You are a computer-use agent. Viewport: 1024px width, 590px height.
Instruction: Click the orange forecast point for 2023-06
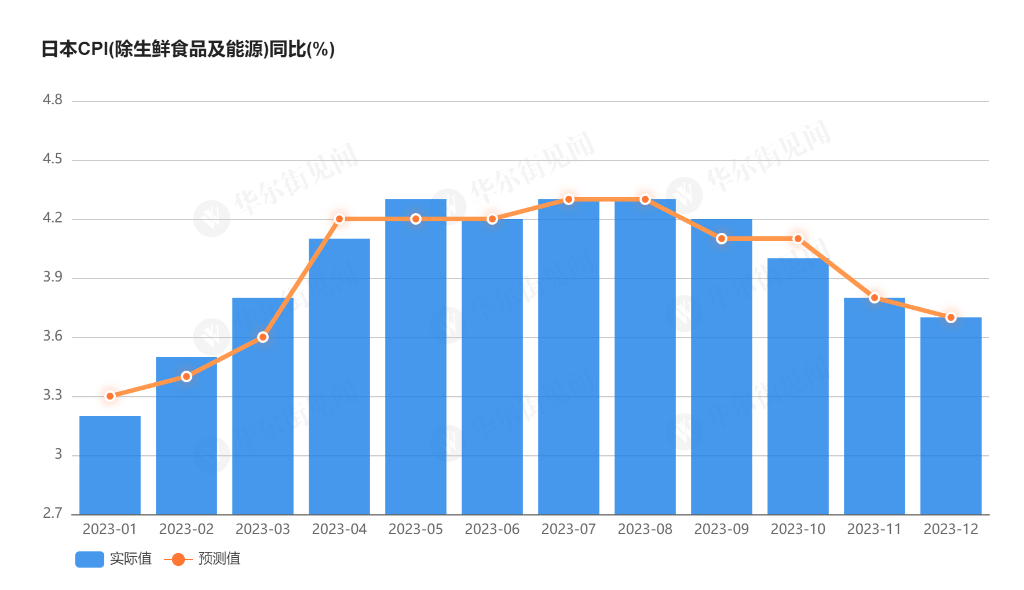(492, 219)
